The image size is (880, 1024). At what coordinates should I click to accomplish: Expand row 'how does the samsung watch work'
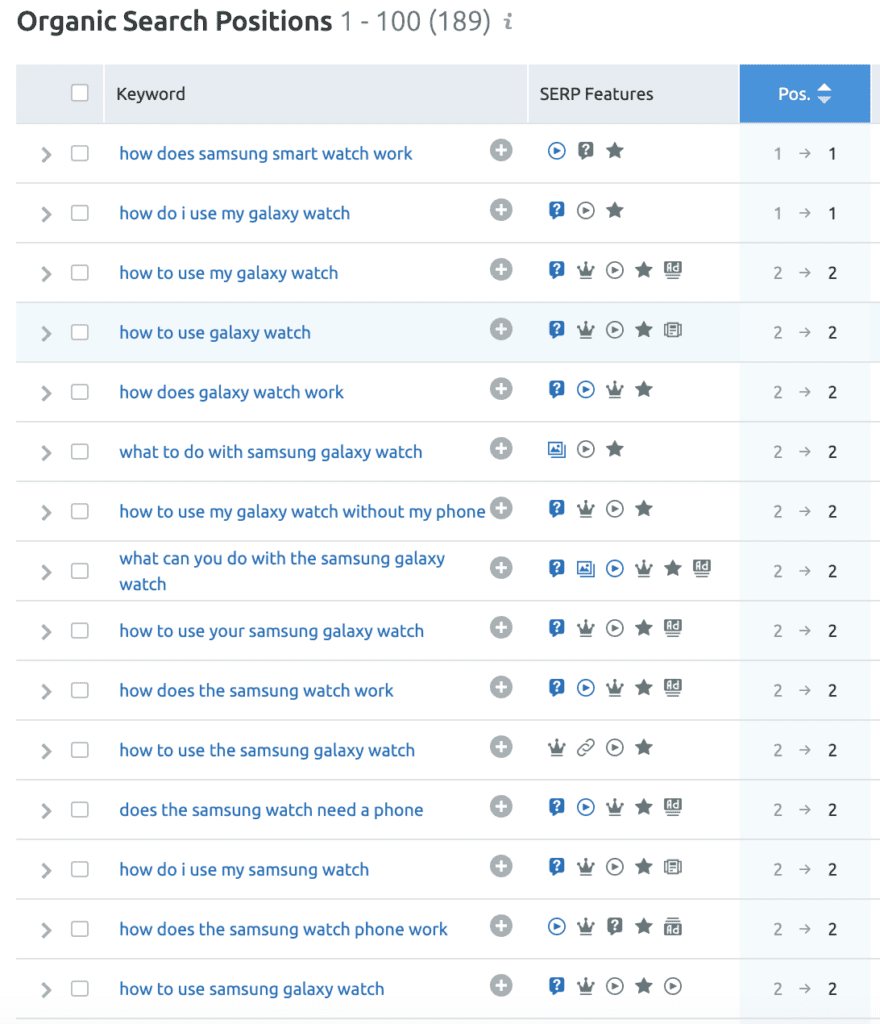click(46, 692)
